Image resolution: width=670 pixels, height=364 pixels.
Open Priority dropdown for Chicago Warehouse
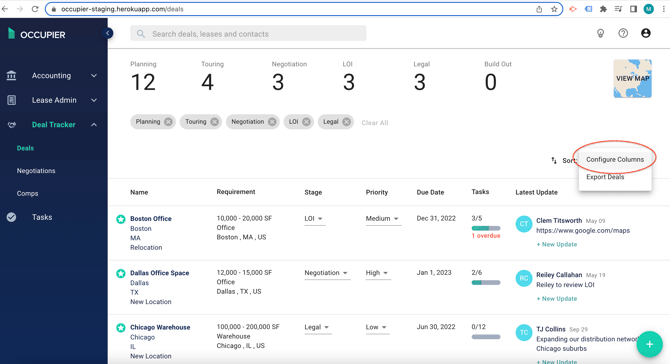point(377,327)
